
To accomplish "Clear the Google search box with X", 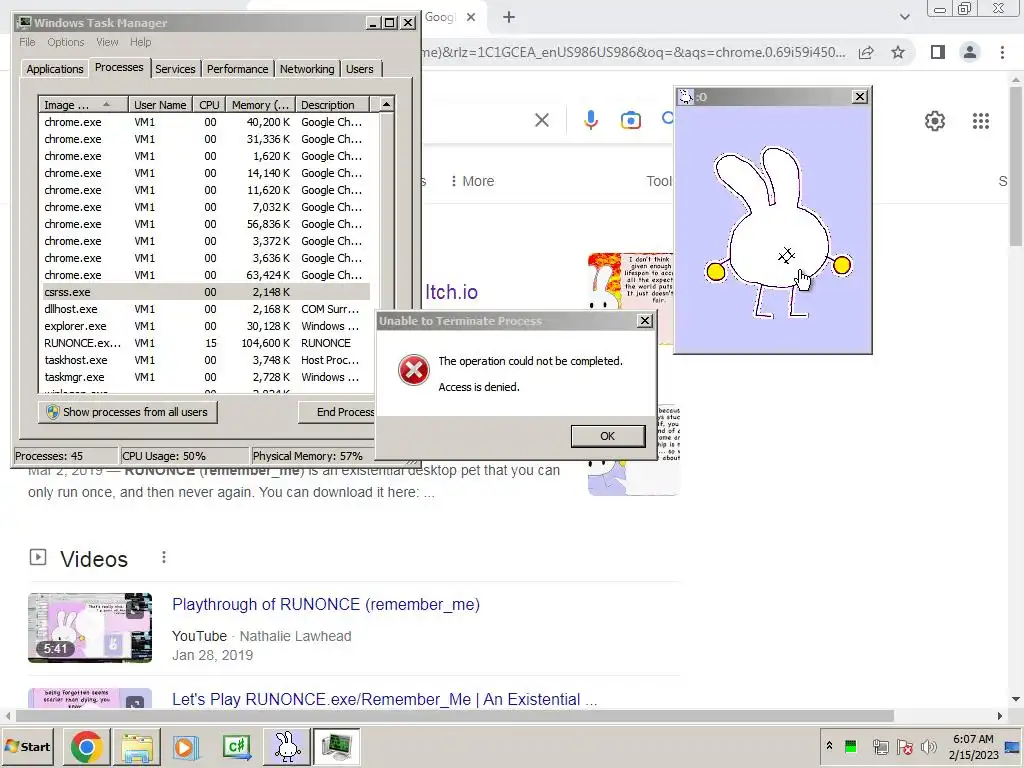I will (x=541, y=120).
